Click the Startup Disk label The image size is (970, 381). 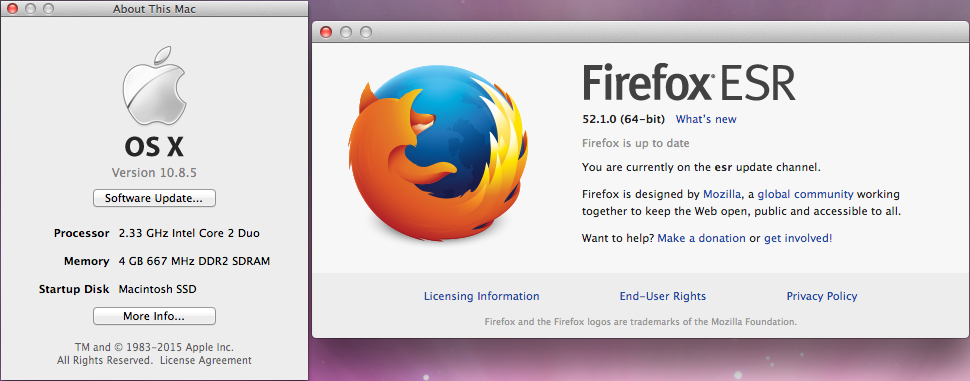coord(74,289)
